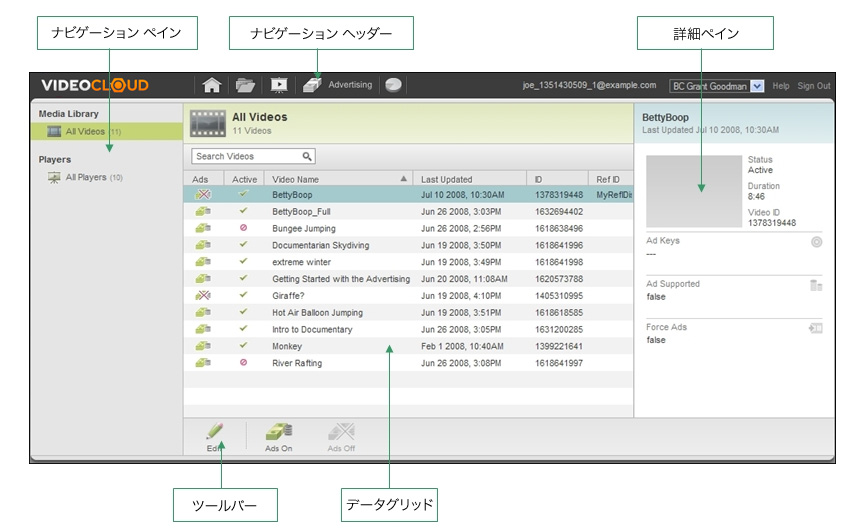Click the BettyBoop video thumbnail preview
This screenshot has width=855, height=529.
coord(694,191)
